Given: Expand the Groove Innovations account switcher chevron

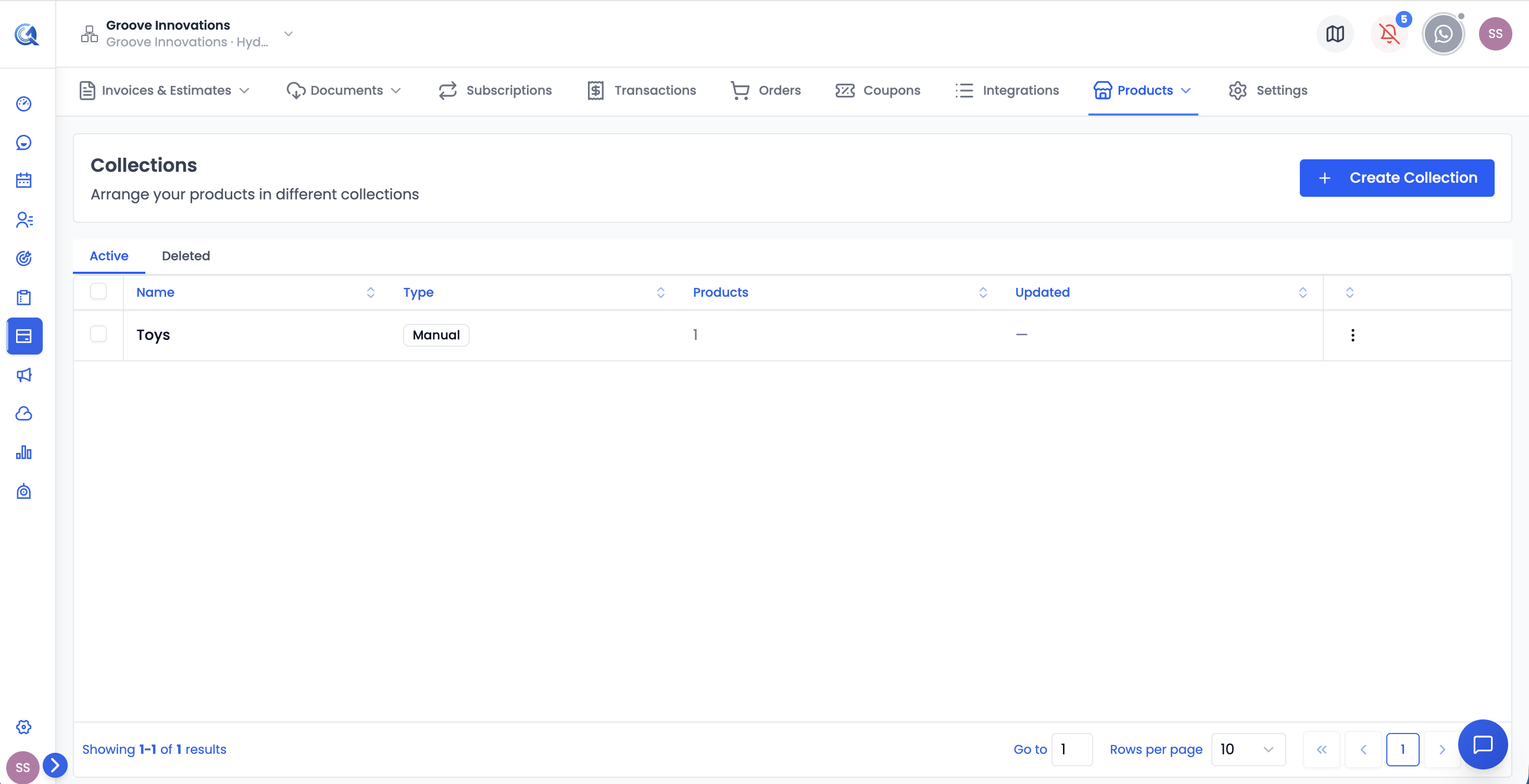Looking at the screenshot, I should (x=289, y=34).
